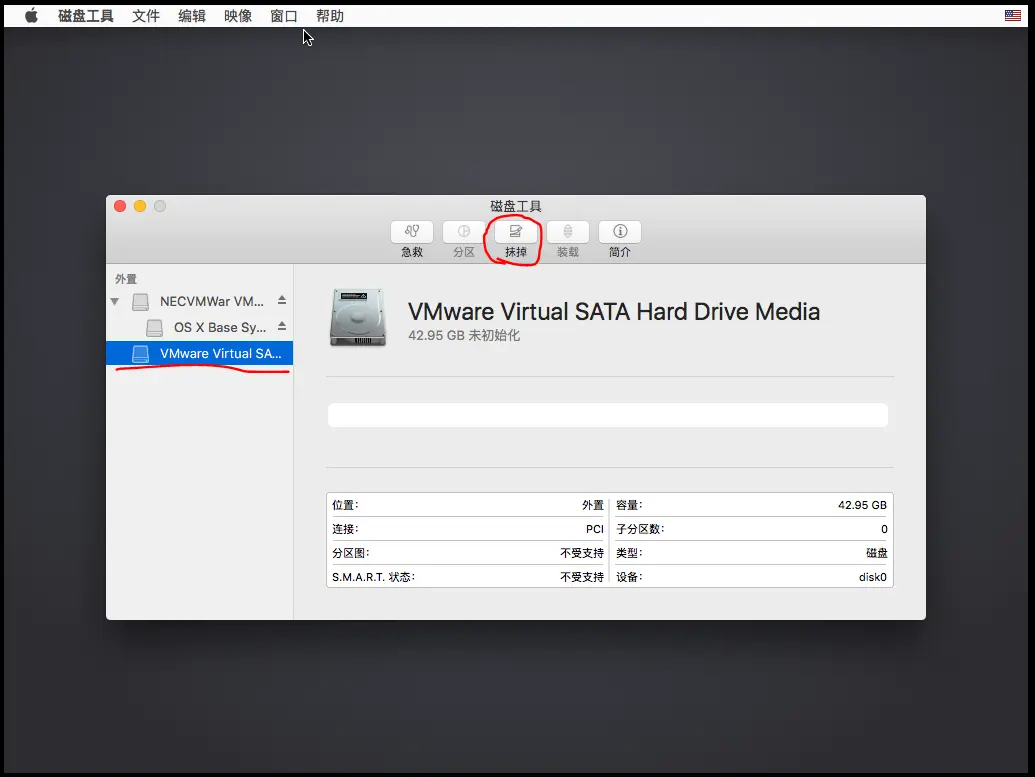The height and width of the screenshot is (777, 1035).
Task: Click the empty partition usage bar
Action: 608,415
